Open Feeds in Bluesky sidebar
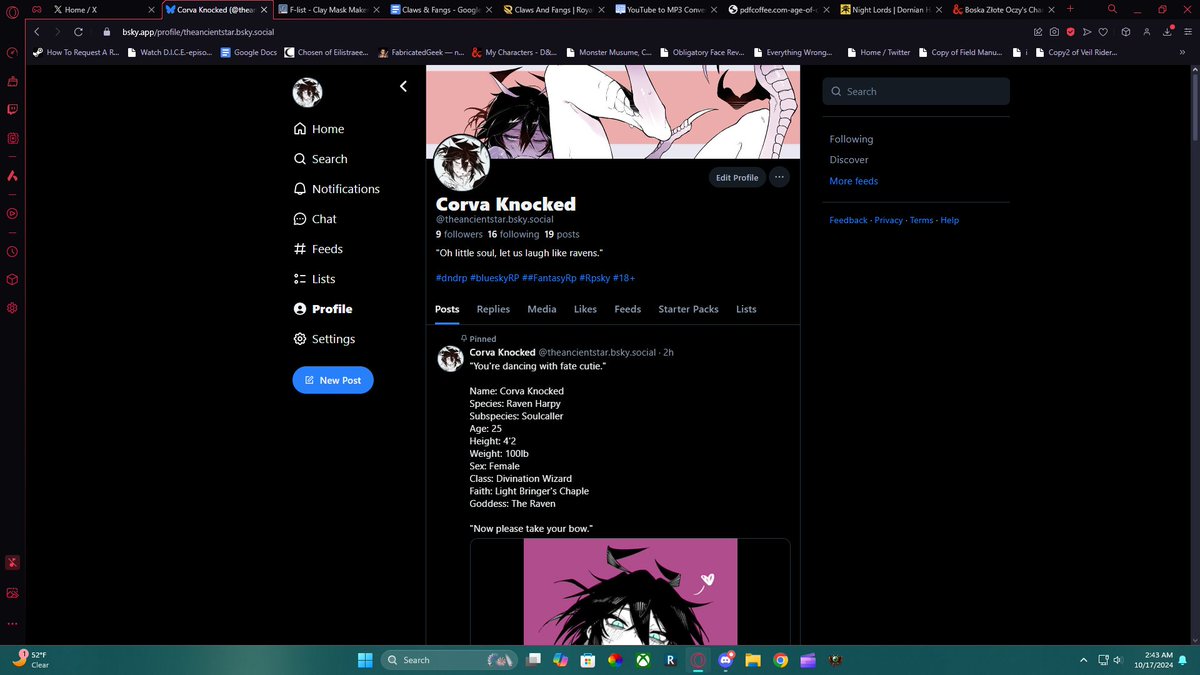1200x675 pixels. point(318,249)
